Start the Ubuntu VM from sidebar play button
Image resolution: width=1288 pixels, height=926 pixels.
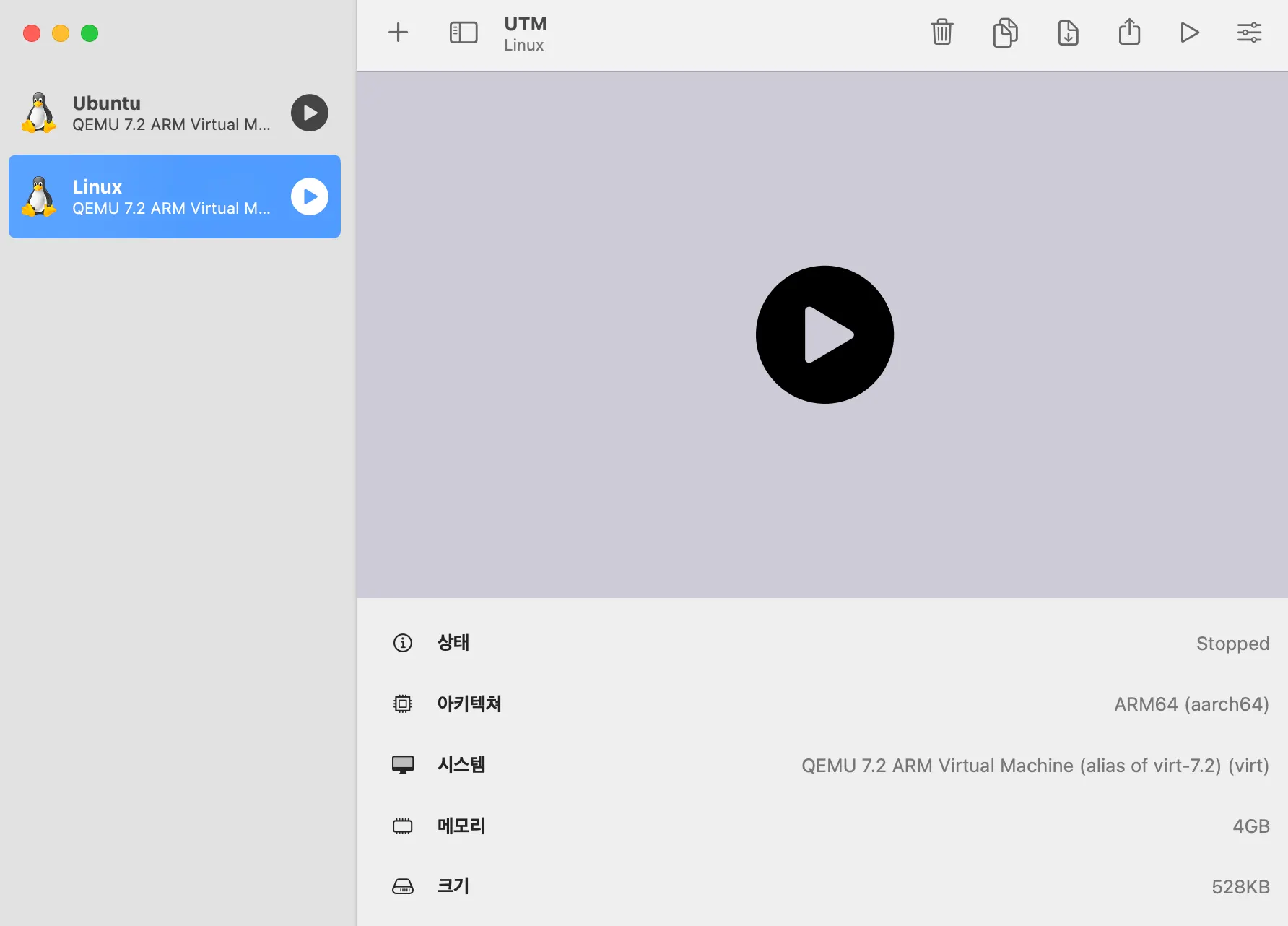tap(310, 113)
